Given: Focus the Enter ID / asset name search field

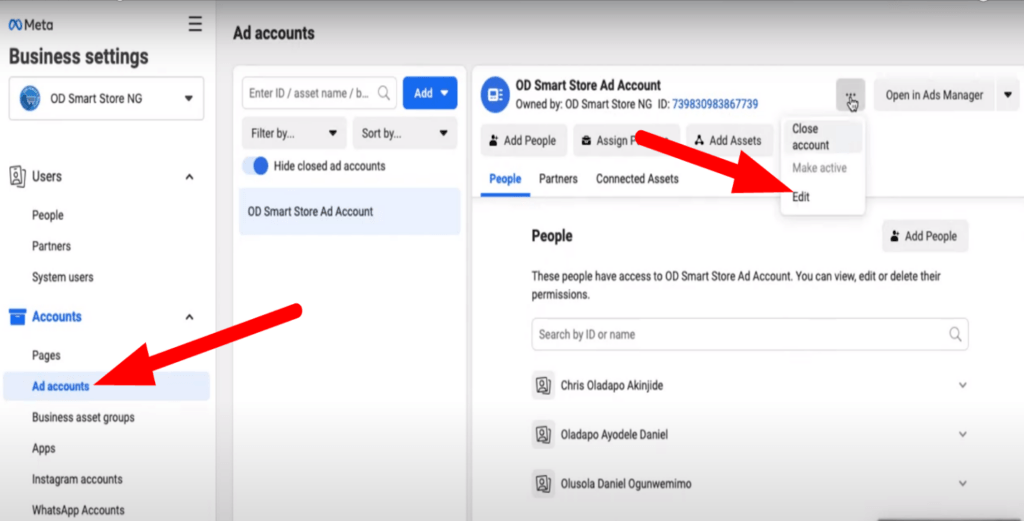Looking at the screenshot, I should tap(319, 93).
